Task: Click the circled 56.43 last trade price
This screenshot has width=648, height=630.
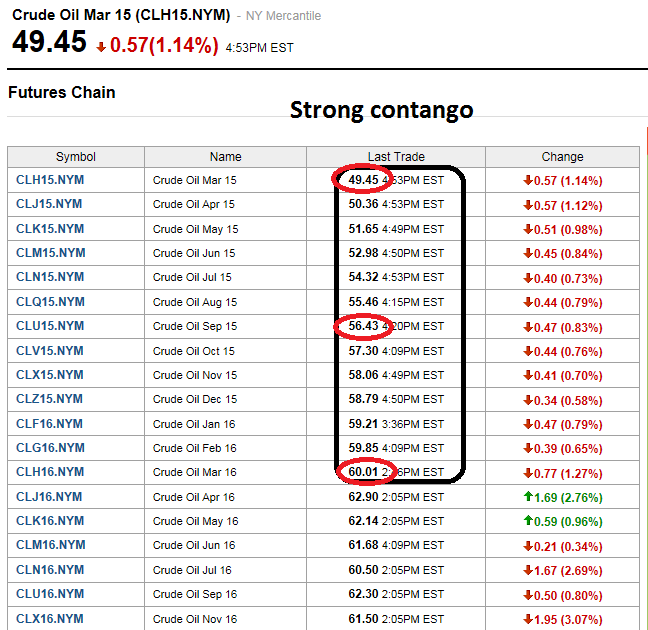Action: pos(363,326)
